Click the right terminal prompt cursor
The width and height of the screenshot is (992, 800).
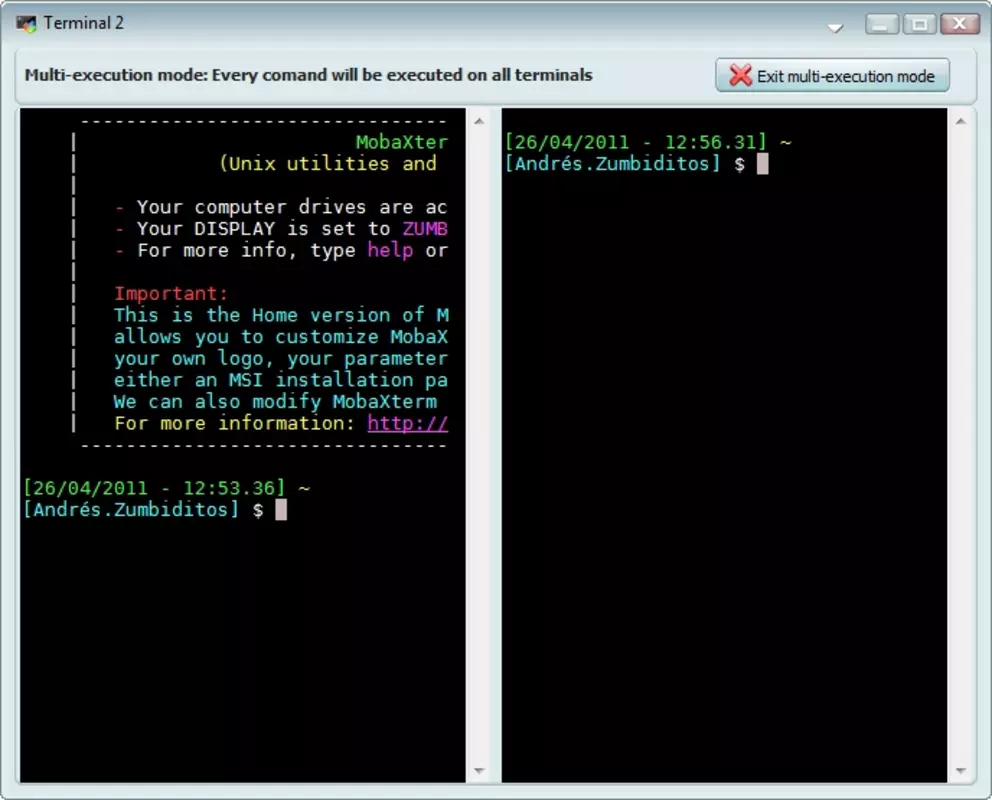pyautogui.click(x=762, y=164)
